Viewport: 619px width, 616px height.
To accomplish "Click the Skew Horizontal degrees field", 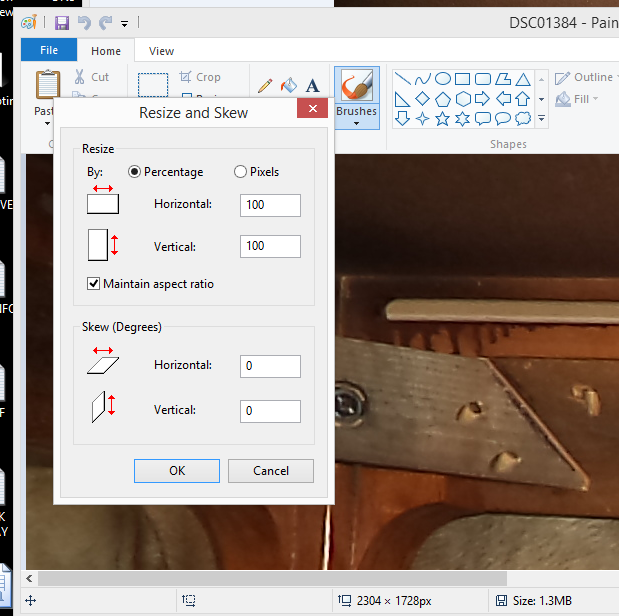I will 270,366.
